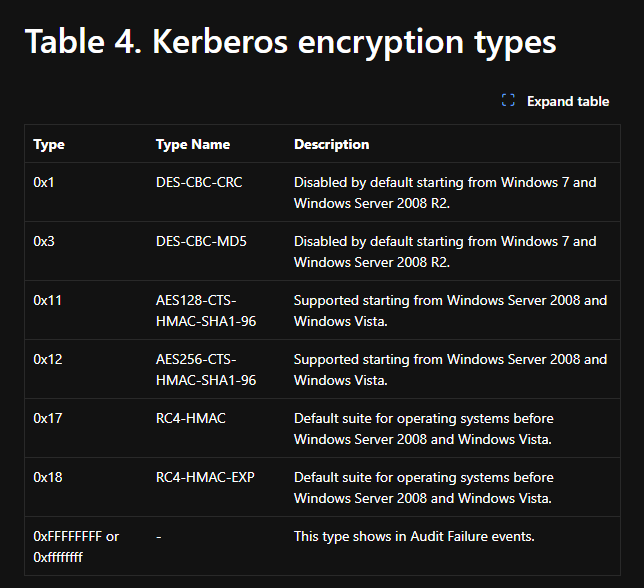Click the AES256-CTS-HMAC-SHA1-96 cell

[206, 369]
